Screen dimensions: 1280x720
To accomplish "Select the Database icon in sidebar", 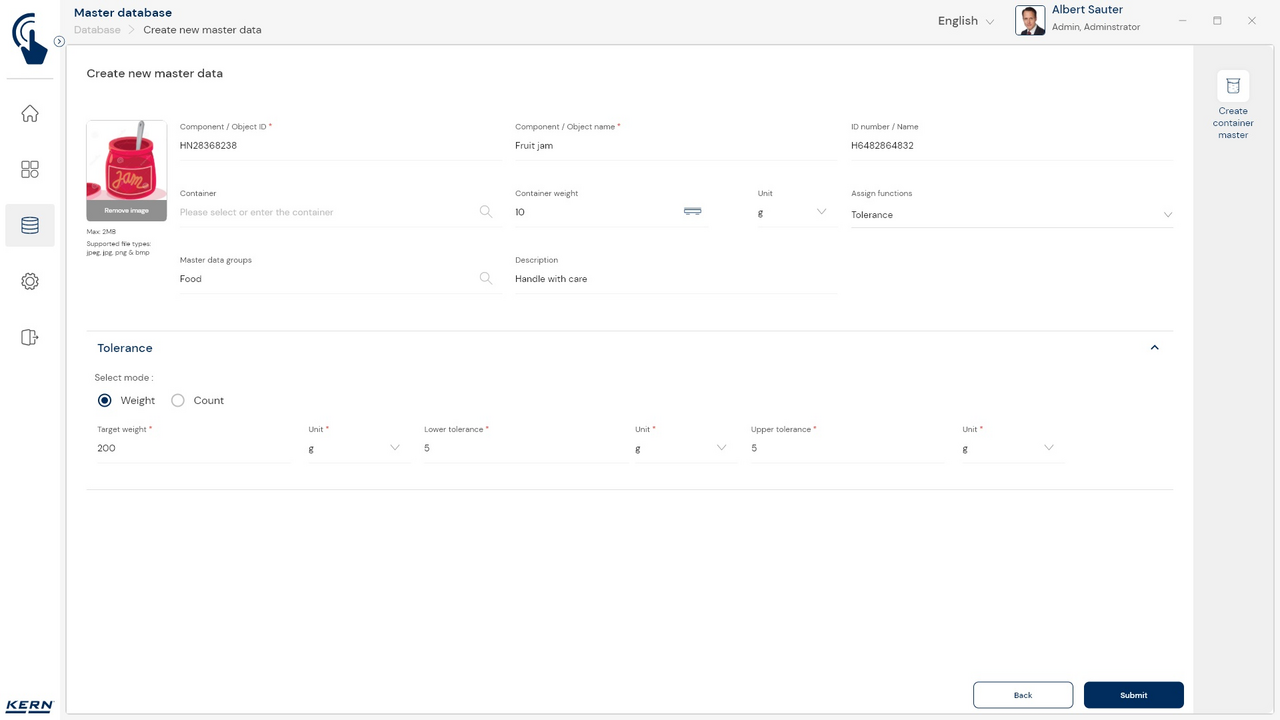I will click(30, 226).
